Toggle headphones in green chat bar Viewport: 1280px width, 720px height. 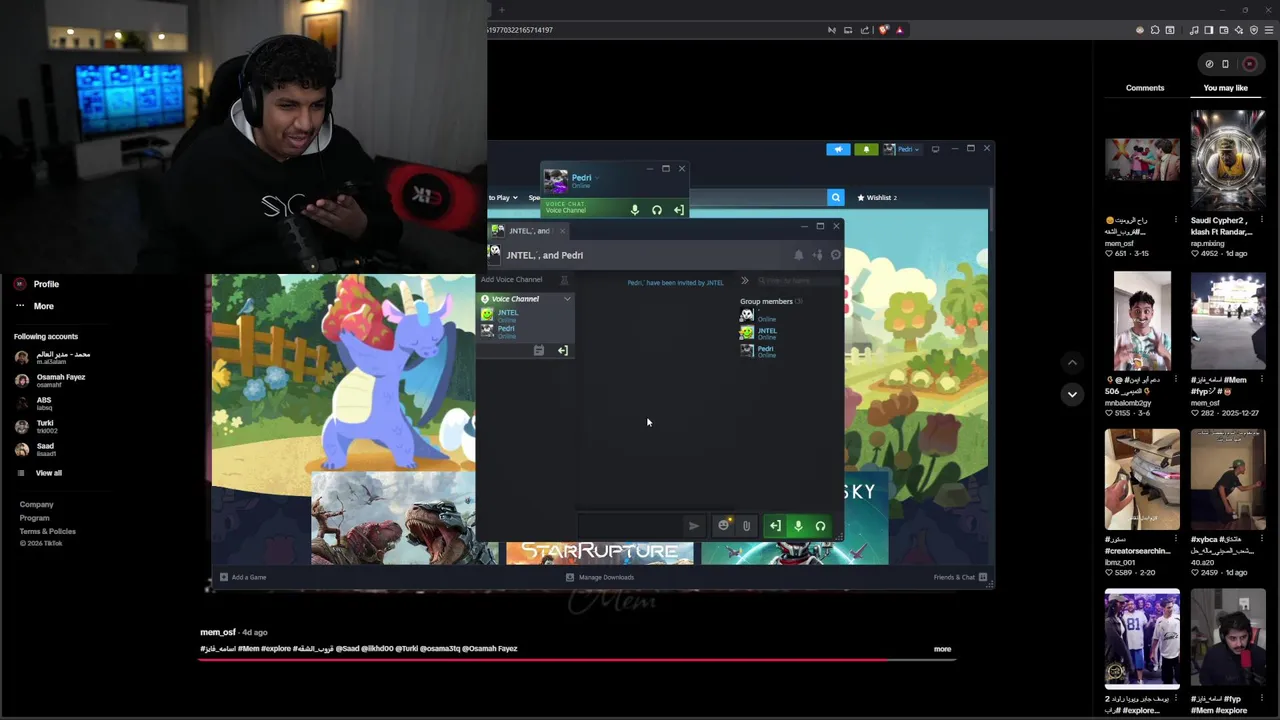tap(820, 526)
